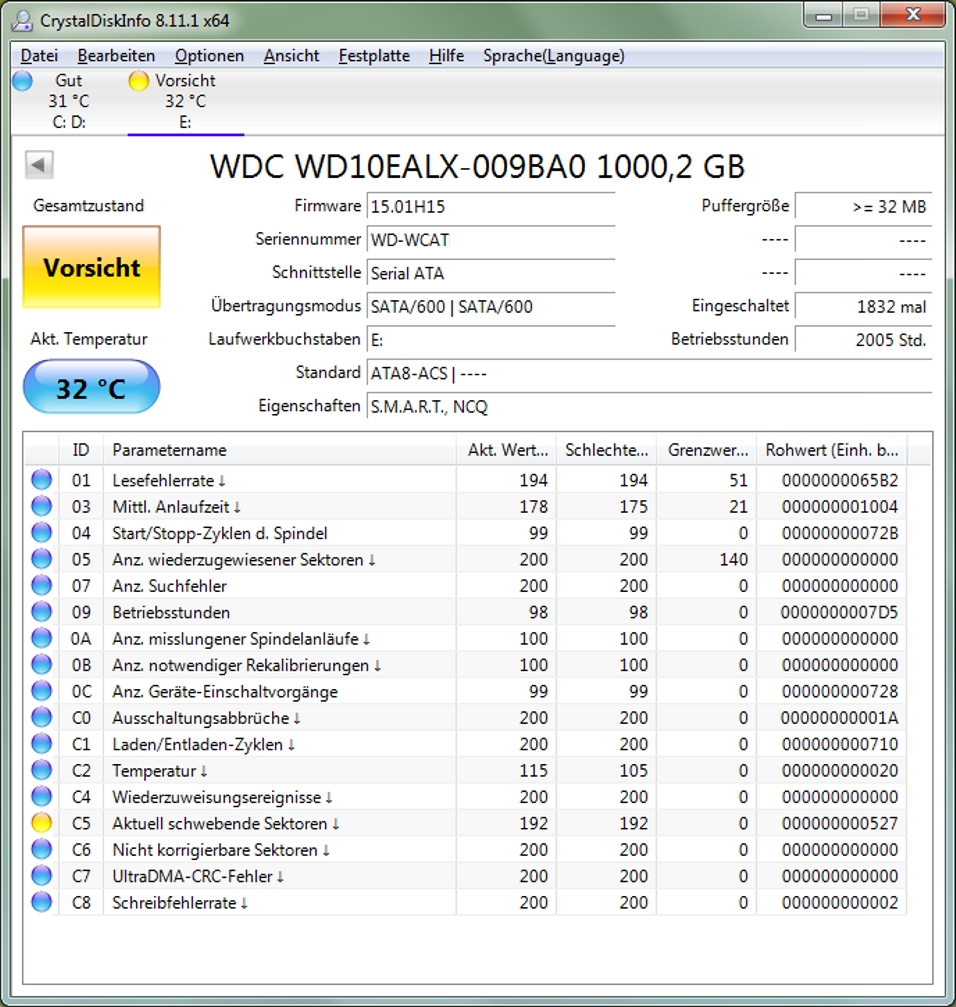Click yellow warning icon of schwebende Sektoren row
This screenshot has width=956, height=1007.
pos(42,823)
